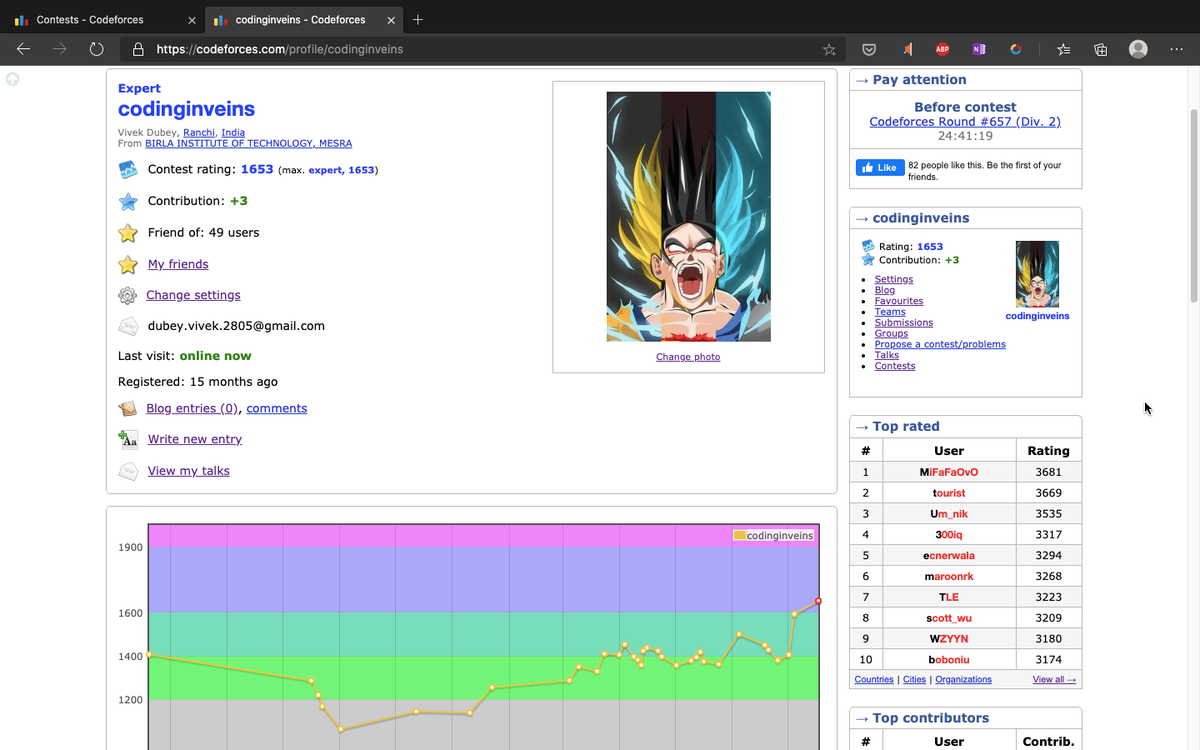Click the icon beside Write new entry
The image size is (1200, 750).
pyautogui.click(x=128, y=439)
